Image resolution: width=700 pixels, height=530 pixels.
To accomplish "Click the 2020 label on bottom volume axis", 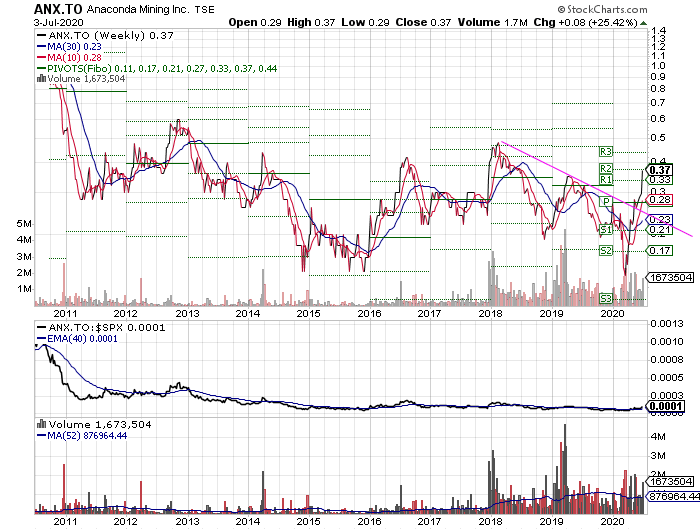I will 612,521.
